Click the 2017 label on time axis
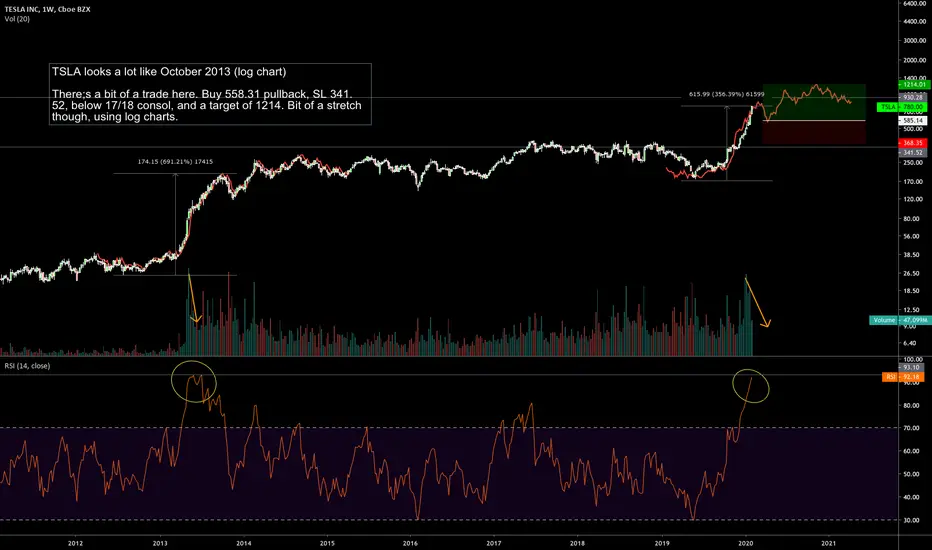Image resolution: width=932 pixels, height=550 pixels. pyautogui.click(x=494, y=543)
